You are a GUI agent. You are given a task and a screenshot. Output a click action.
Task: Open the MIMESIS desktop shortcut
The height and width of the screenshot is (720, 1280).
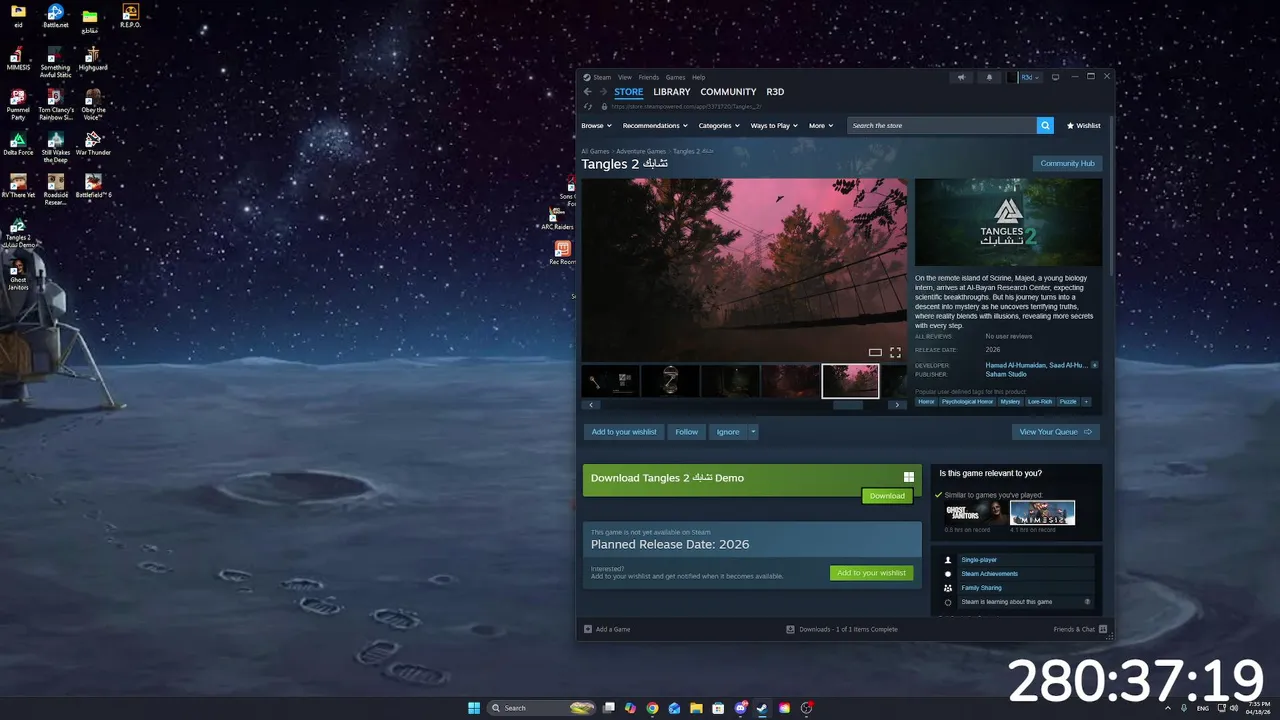18,59
